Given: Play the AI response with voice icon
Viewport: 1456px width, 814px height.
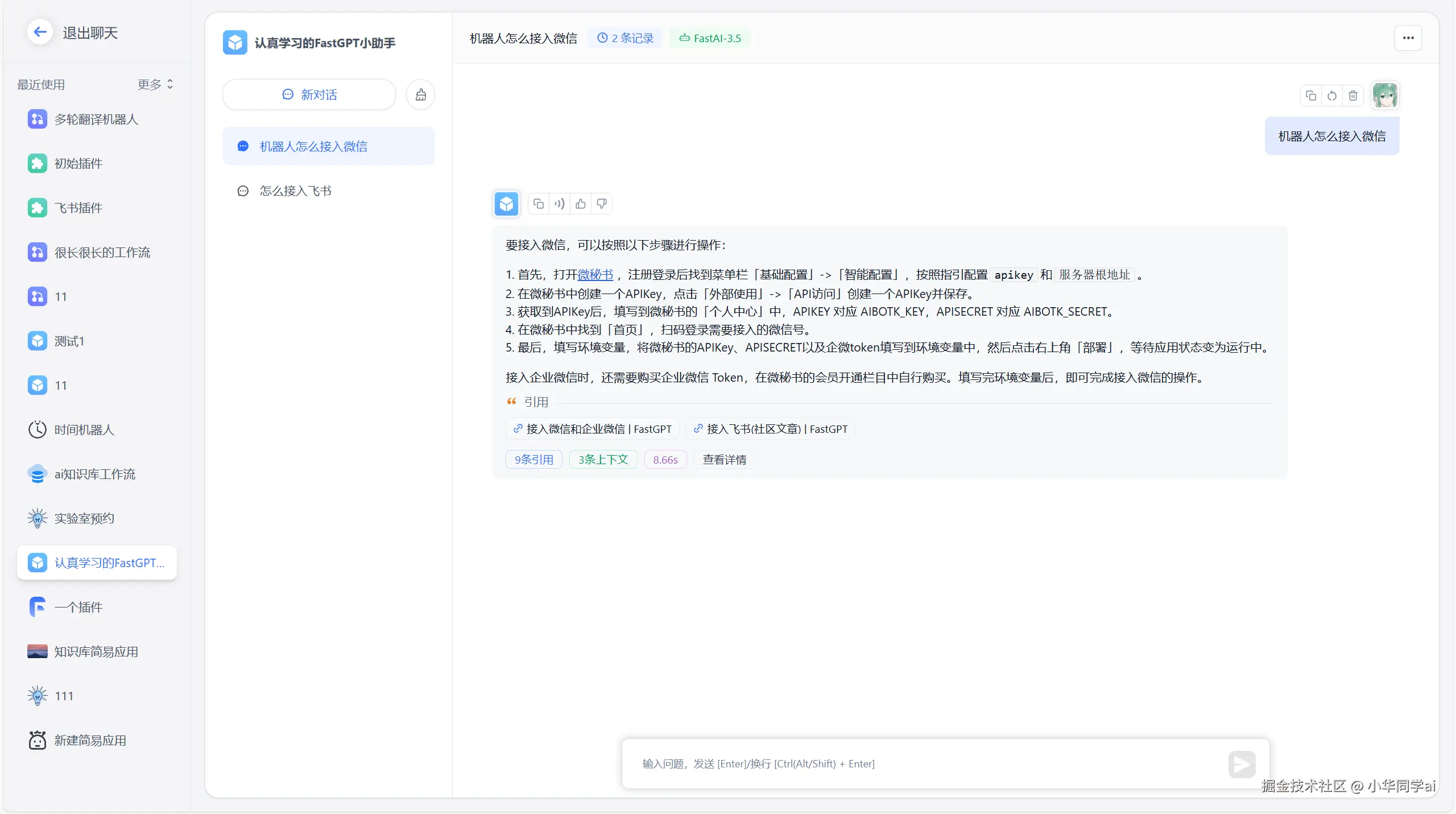Looking at the screenshot, I should [x=560, y=204].
